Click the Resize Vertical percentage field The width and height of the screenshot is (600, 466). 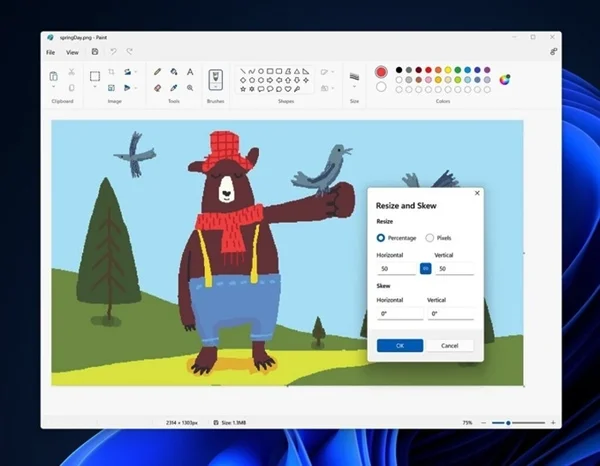coord(455,269)
